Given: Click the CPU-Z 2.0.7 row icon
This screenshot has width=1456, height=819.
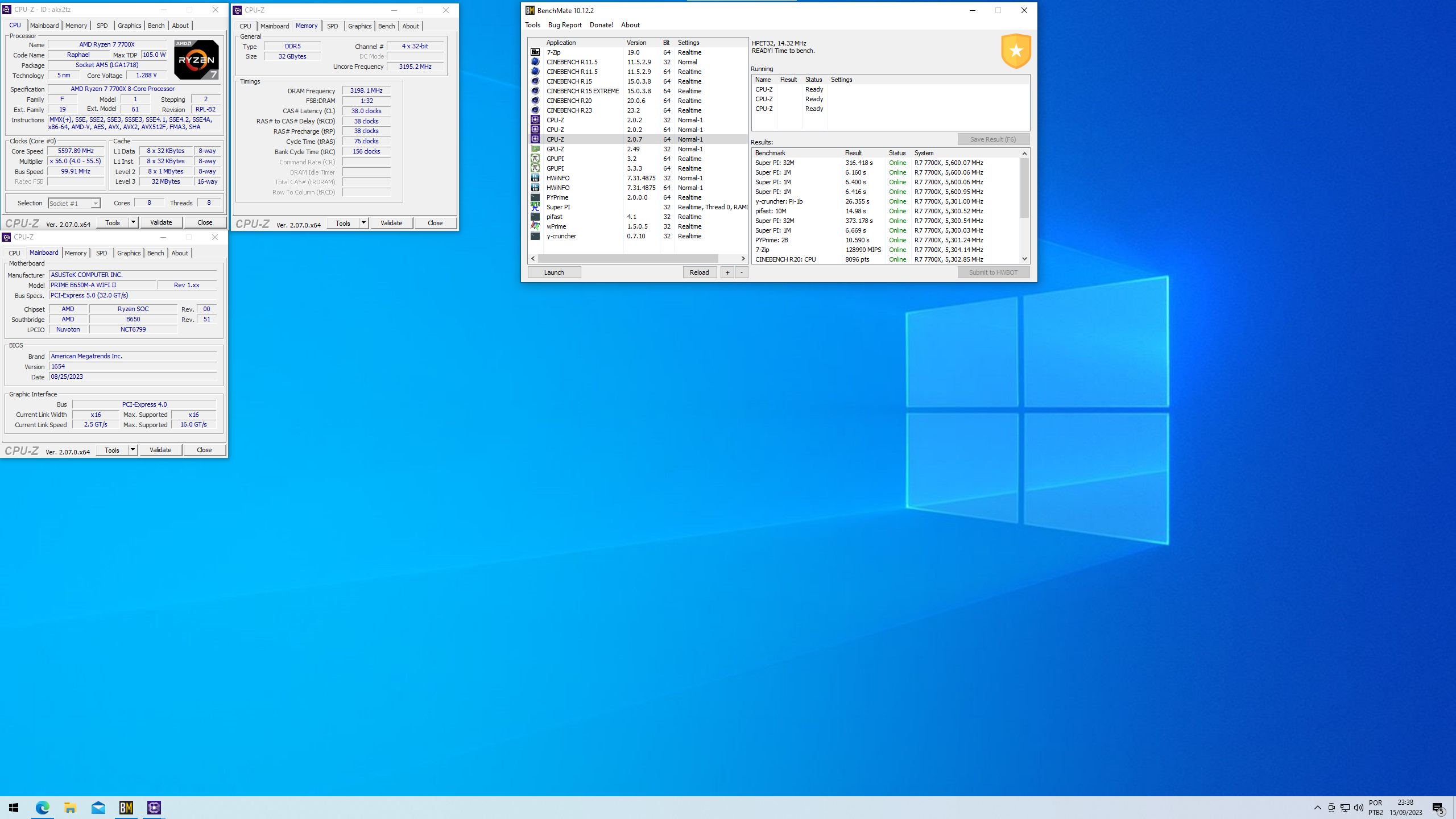Looking at the screenshot, I should coord(535,139).
